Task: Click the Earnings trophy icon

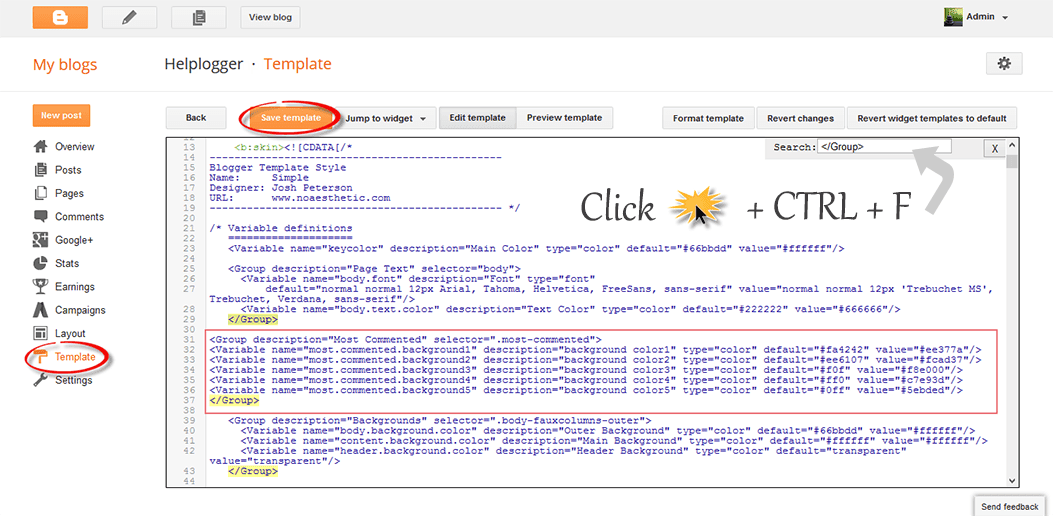Action: tap(41, 287)
